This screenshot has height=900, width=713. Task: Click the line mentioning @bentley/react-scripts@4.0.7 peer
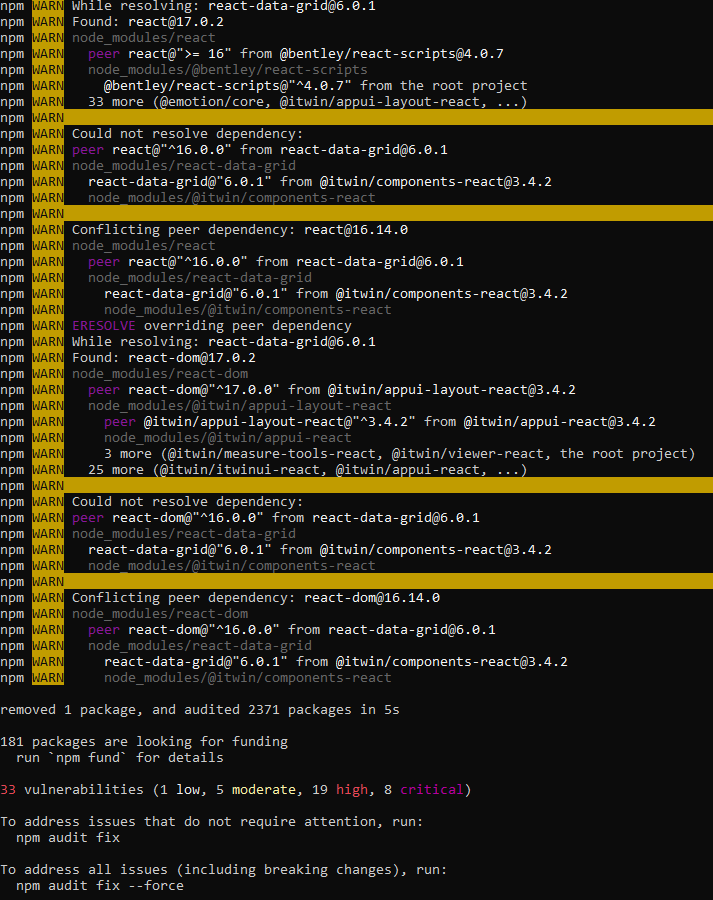pyautogui.click(x=296, y=54)
